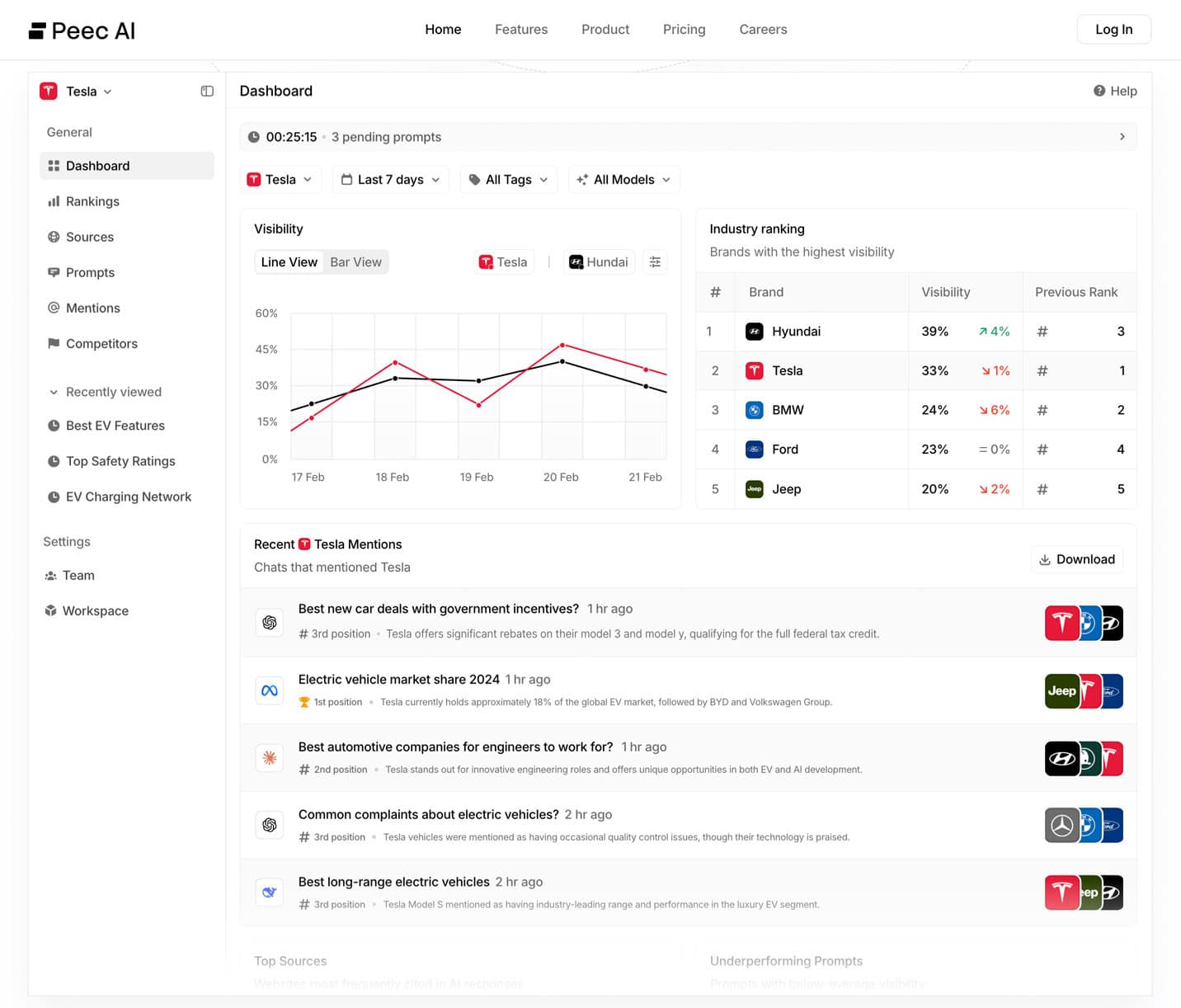This screenshot has height=1008, width=1181.
Task: Expand pending prompts with the right chevron
Action: pyautogui.click(x=1122, y=137)
